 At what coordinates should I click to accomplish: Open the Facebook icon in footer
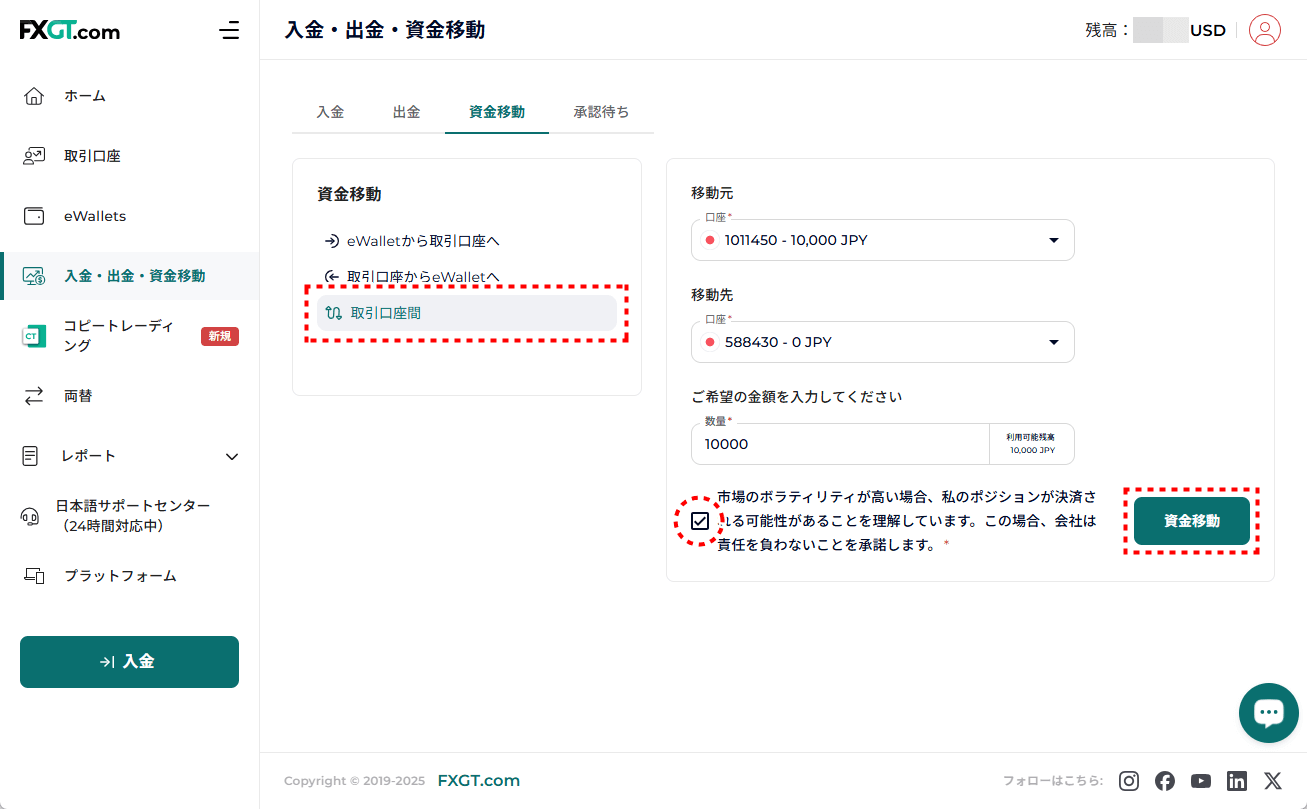pos(1165,781)
